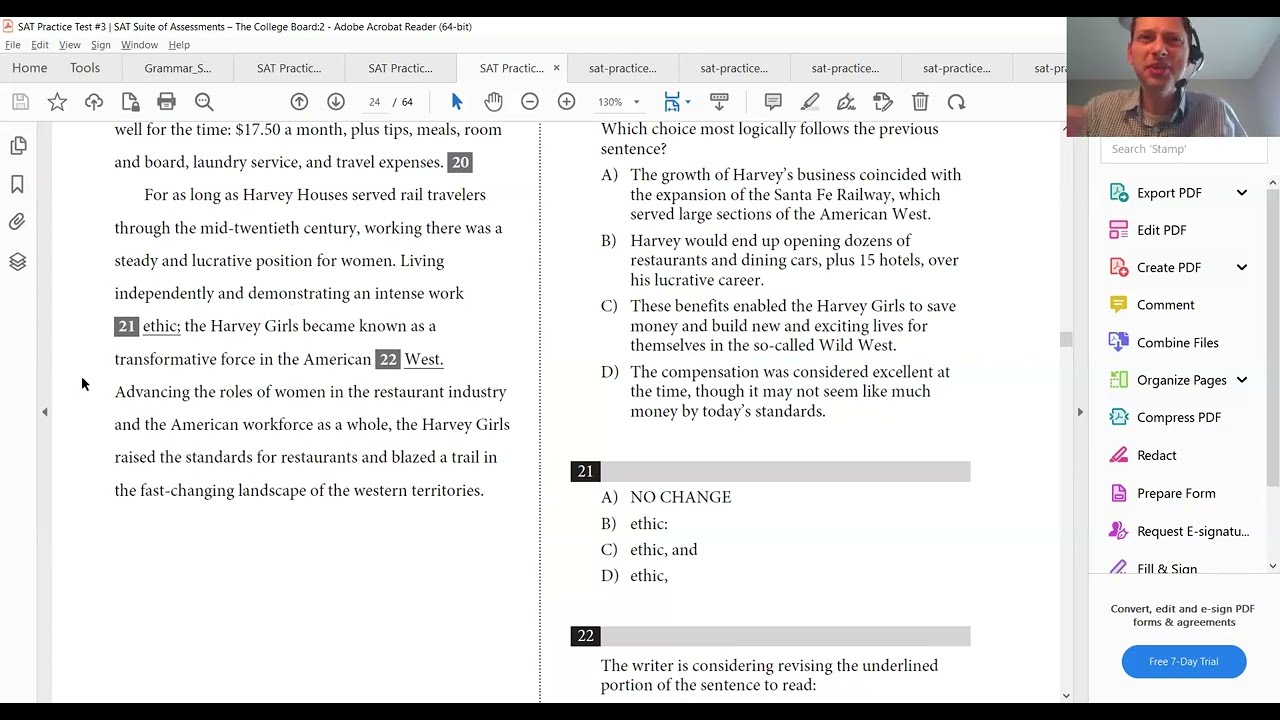Image resolution: width=1280 pixels, height=720 pixels.
Task: Click the stamp tool icon
Action: (883, 102)
